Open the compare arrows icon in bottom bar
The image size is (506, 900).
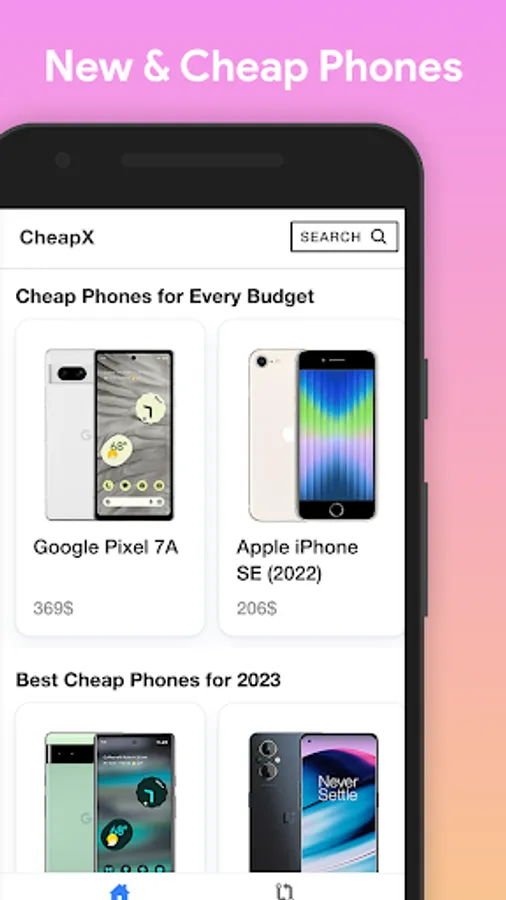pyautogui.click(x=285, y=892)
